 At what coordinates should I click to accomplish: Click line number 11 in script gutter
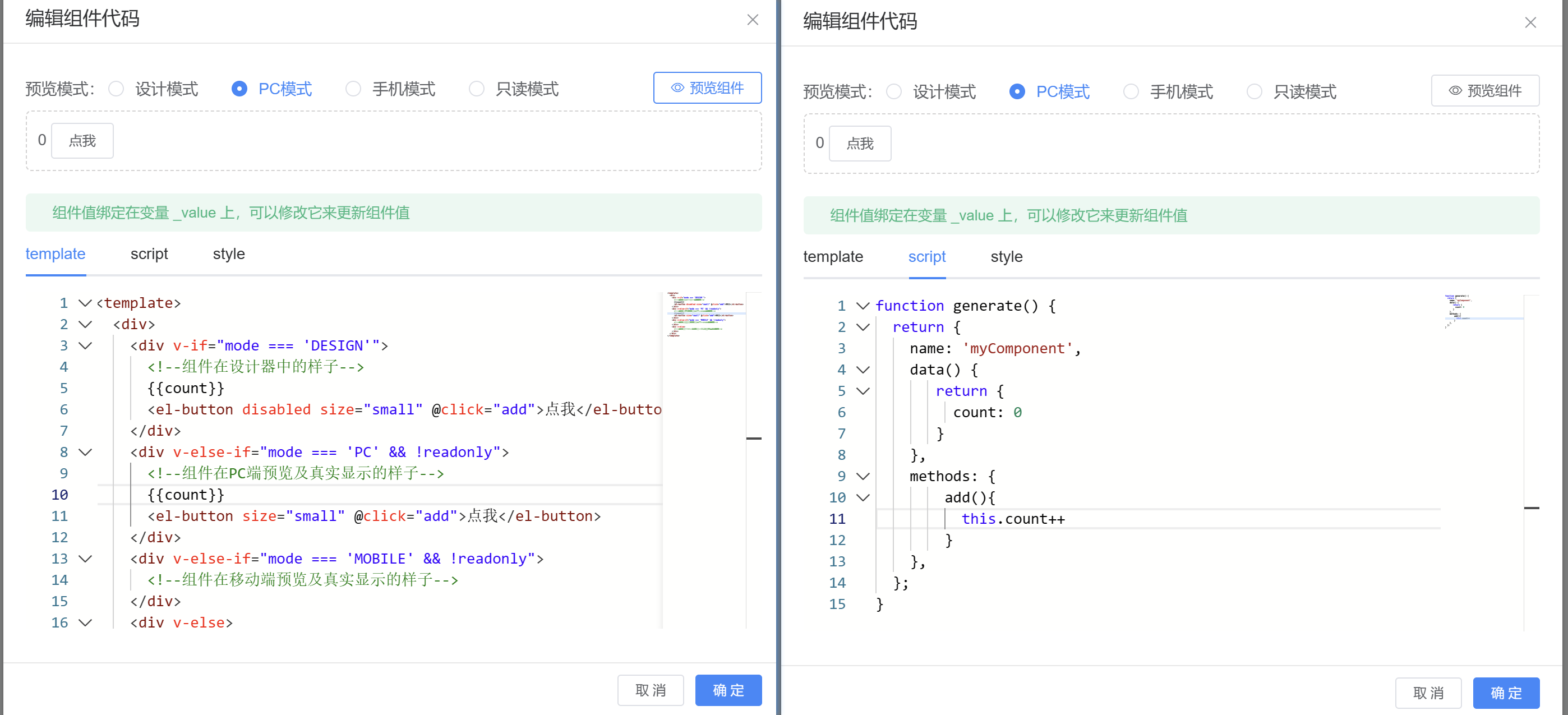click(838, 519)
